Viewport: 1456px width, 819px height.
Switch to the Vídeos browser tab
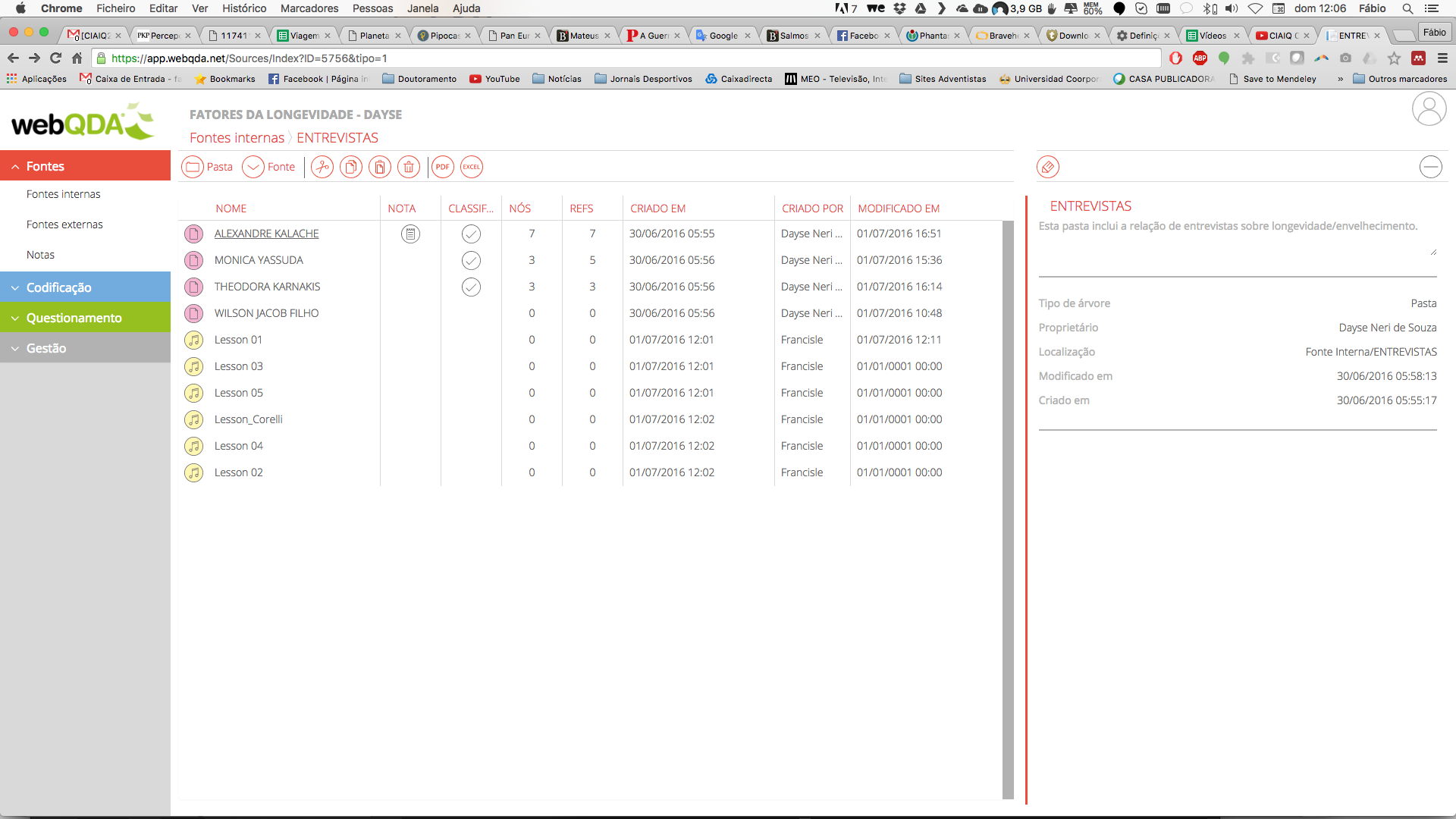[x=1212, y=36]
